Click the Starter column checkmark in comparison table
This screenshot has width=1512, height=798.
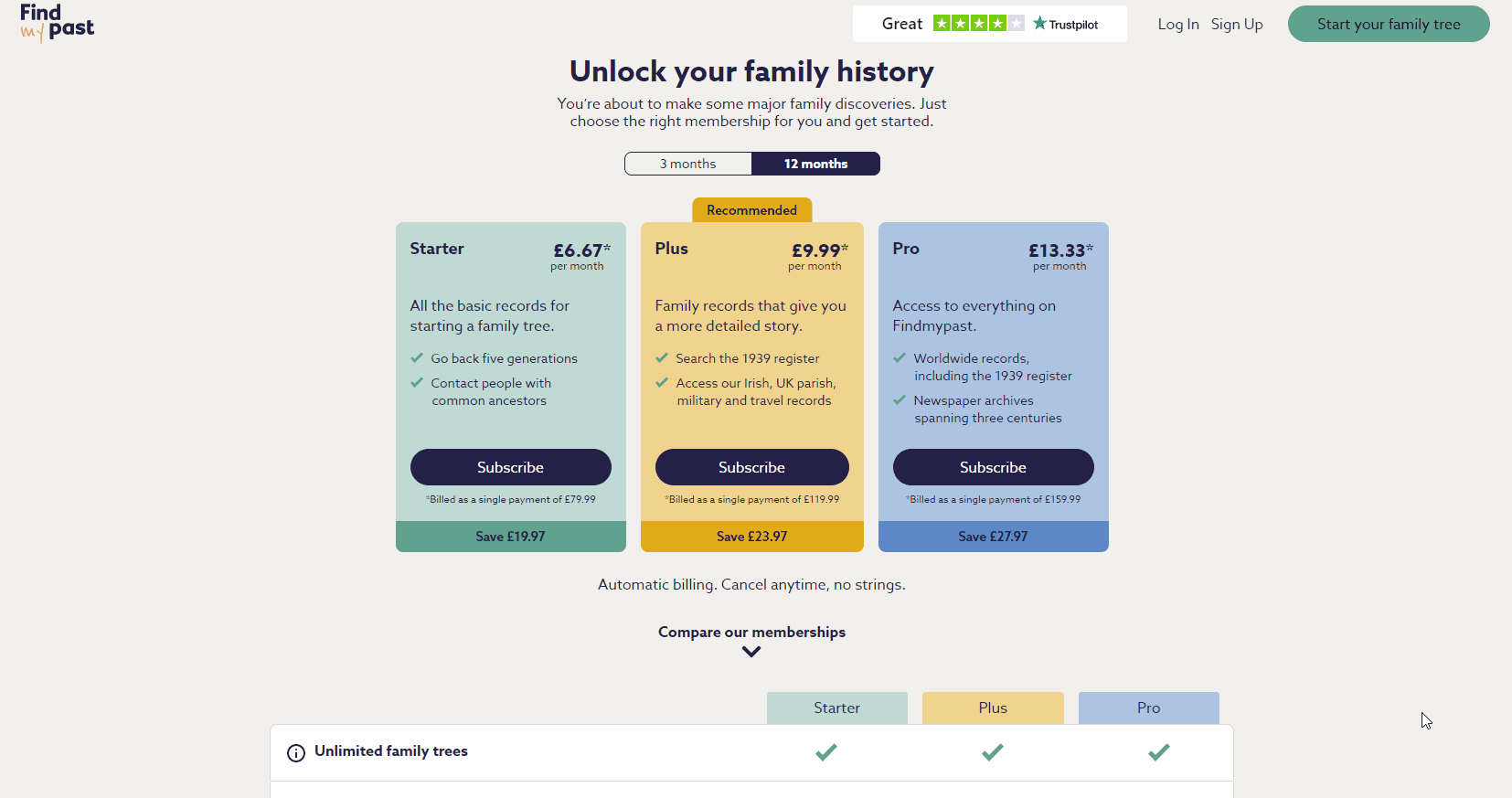825,752
